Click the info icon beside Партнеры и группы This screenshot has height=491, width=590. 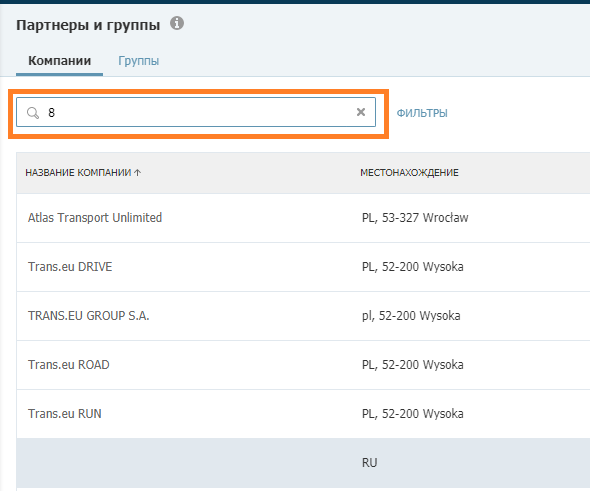pyautogui.click(x=177, y=23)
